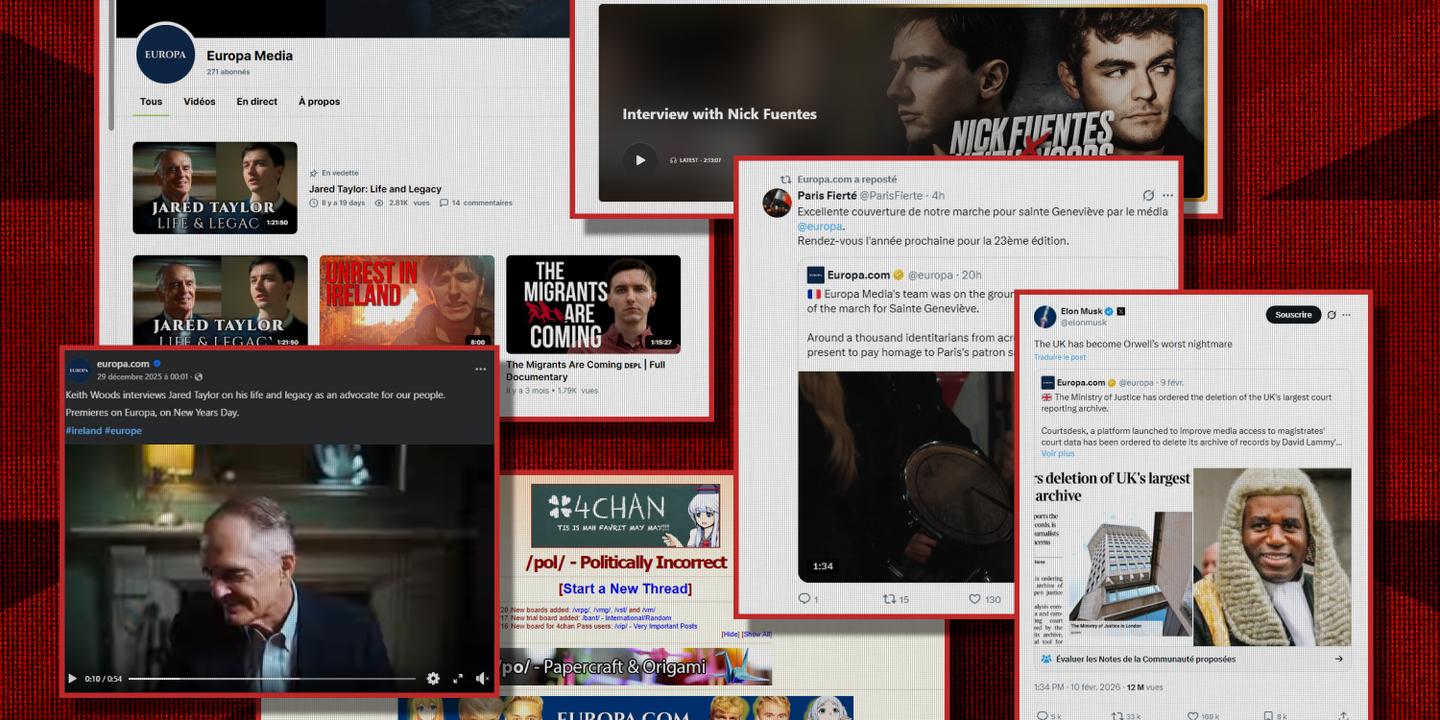Screen dimensions: 1440x720
Task: Share Elon Musk's post
Action: click(x=1343, y=715)
